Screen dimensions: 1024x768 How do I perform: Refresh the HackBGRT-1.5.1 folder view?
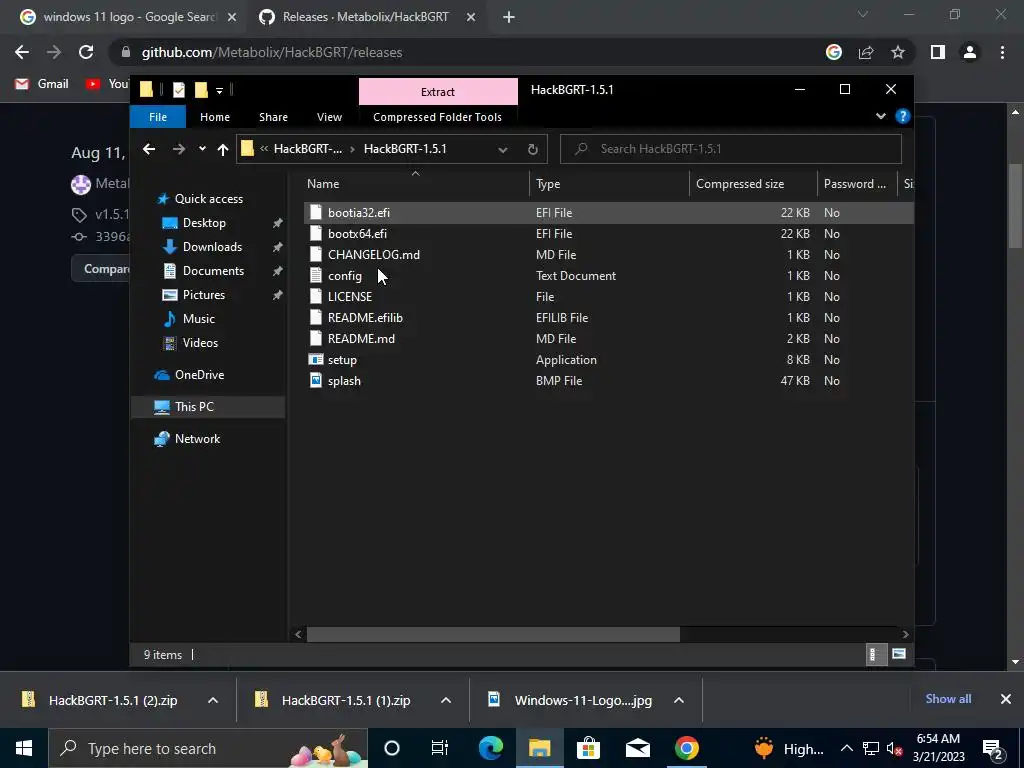pyautogui.click(x=533, y=150)
